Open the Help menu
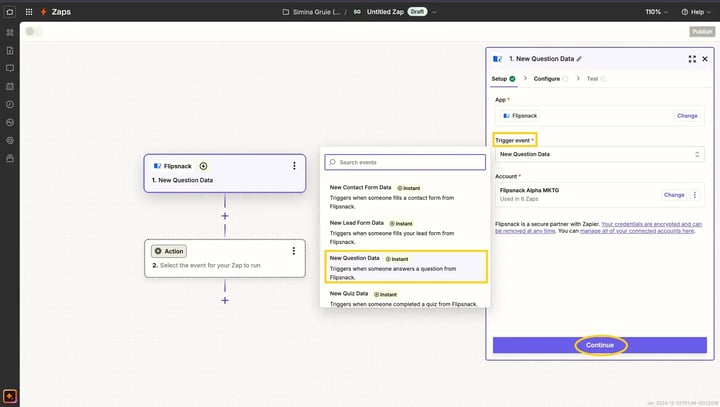The width and height of the screenshot is (720, 407). (x=696, y=12)
